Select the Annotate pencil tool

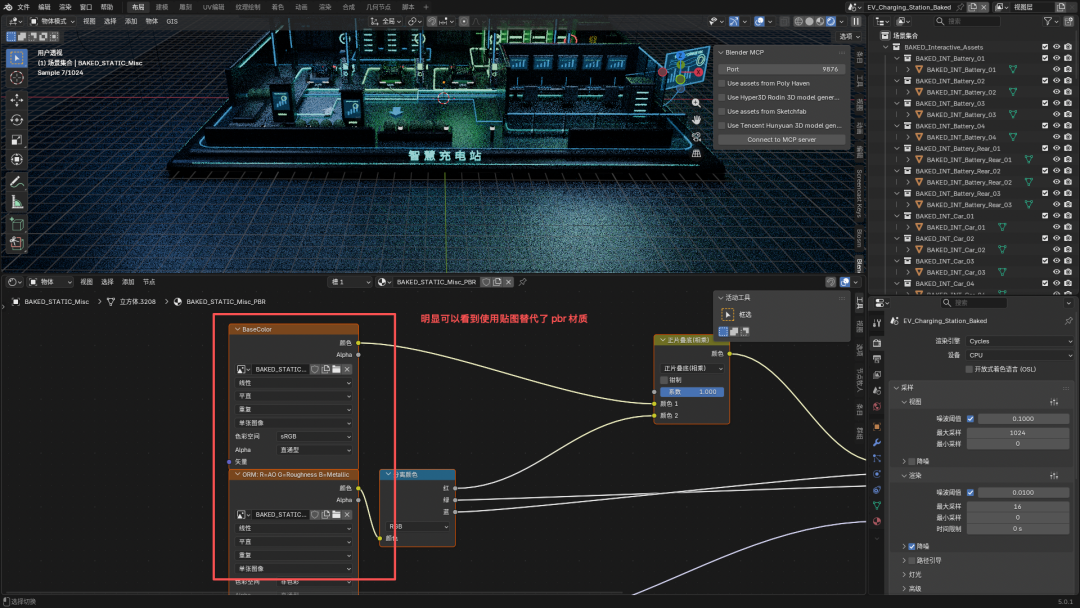pyautogui.click(x=17, y=182)
